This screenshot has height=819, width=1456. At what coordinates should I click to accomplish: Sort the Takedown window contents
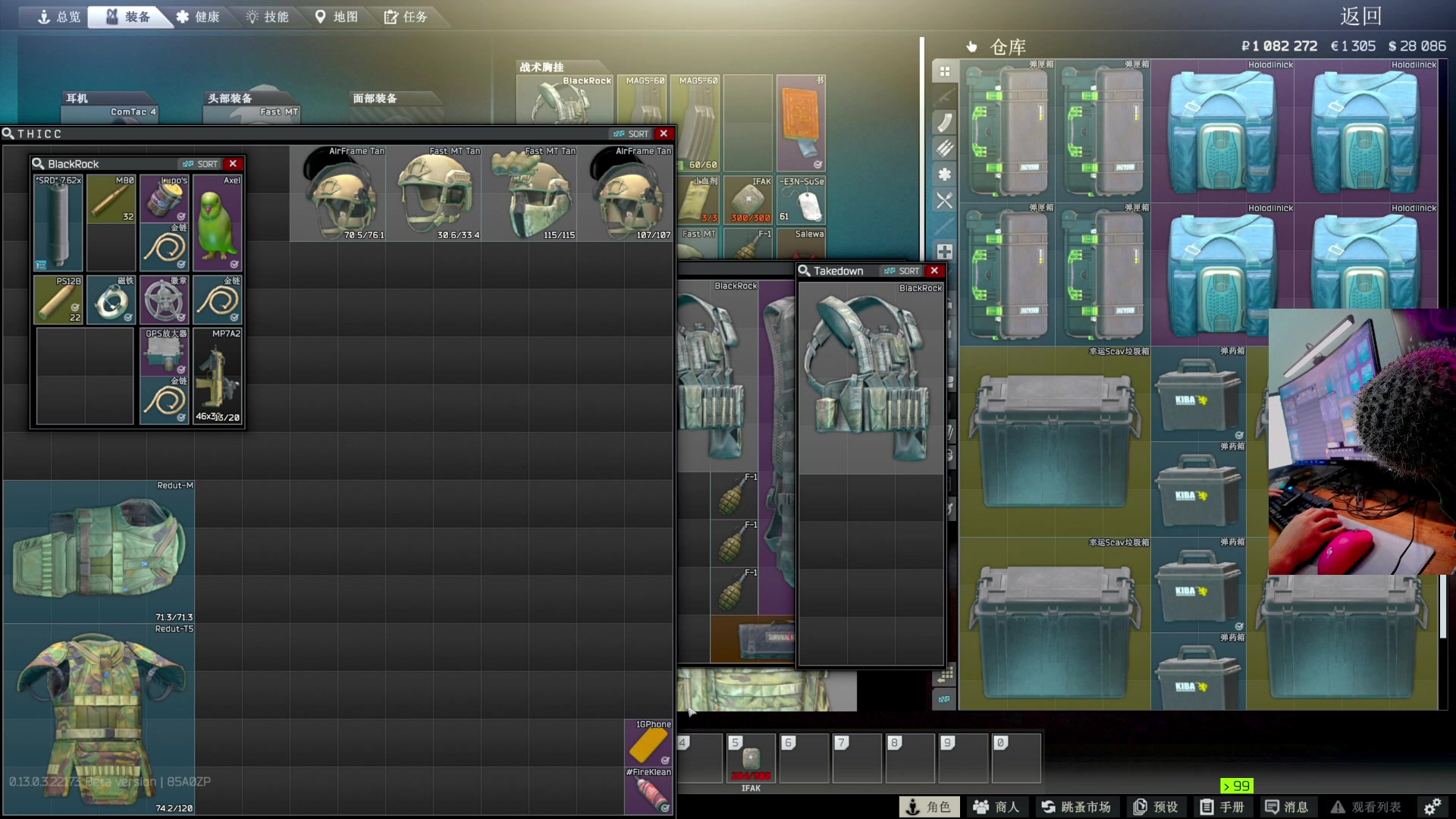[x=902, y=271]
